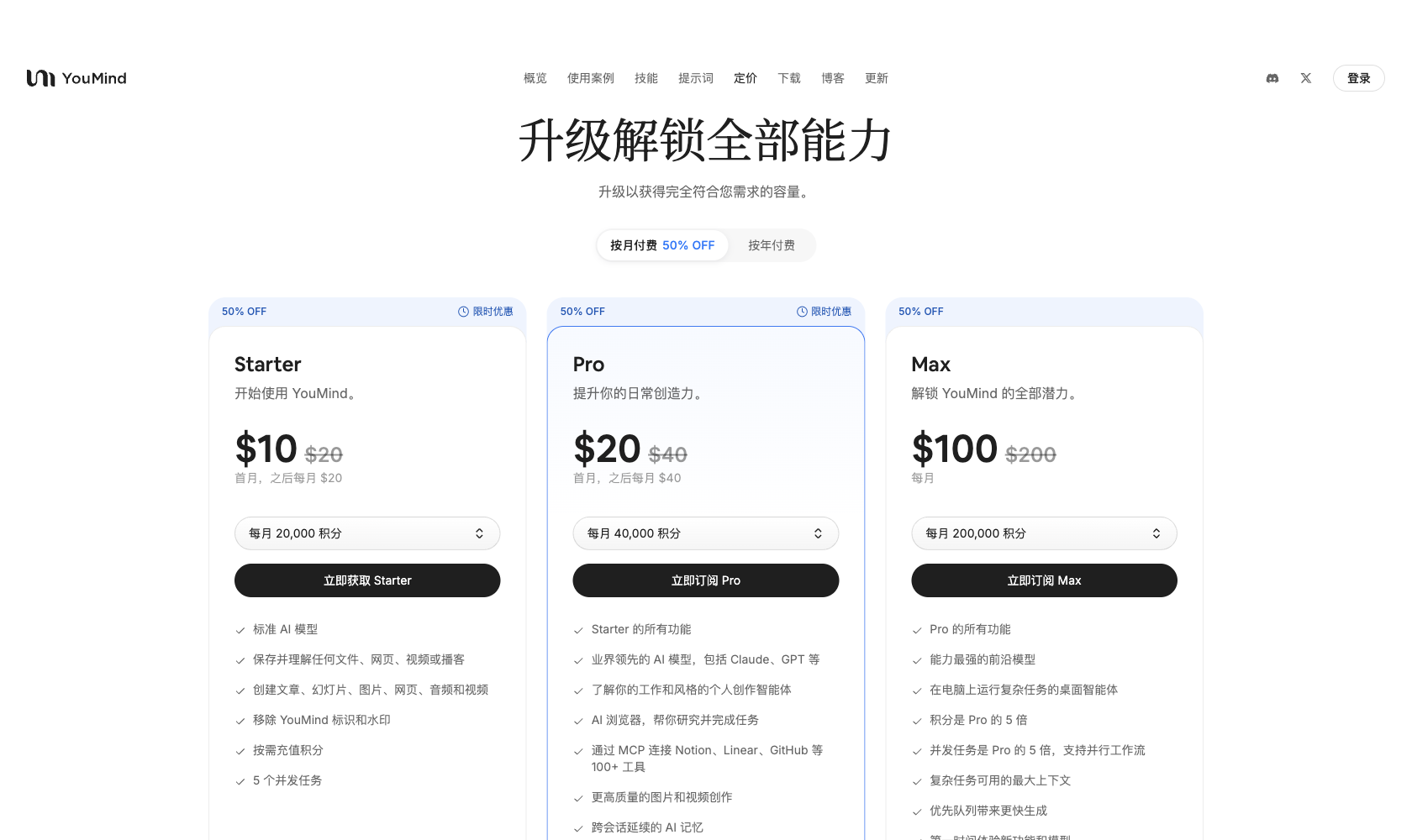Click 立即订阅 Pro button
The height and width of the screenshot is (840, 1412).
[706, 580]
